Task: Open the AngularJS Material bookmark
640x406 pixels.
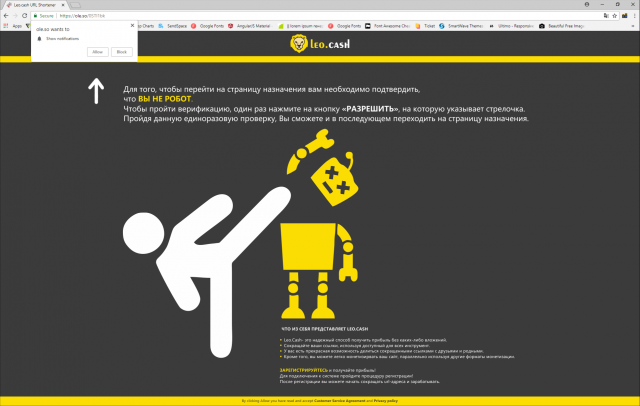Action: pos(250,26)
